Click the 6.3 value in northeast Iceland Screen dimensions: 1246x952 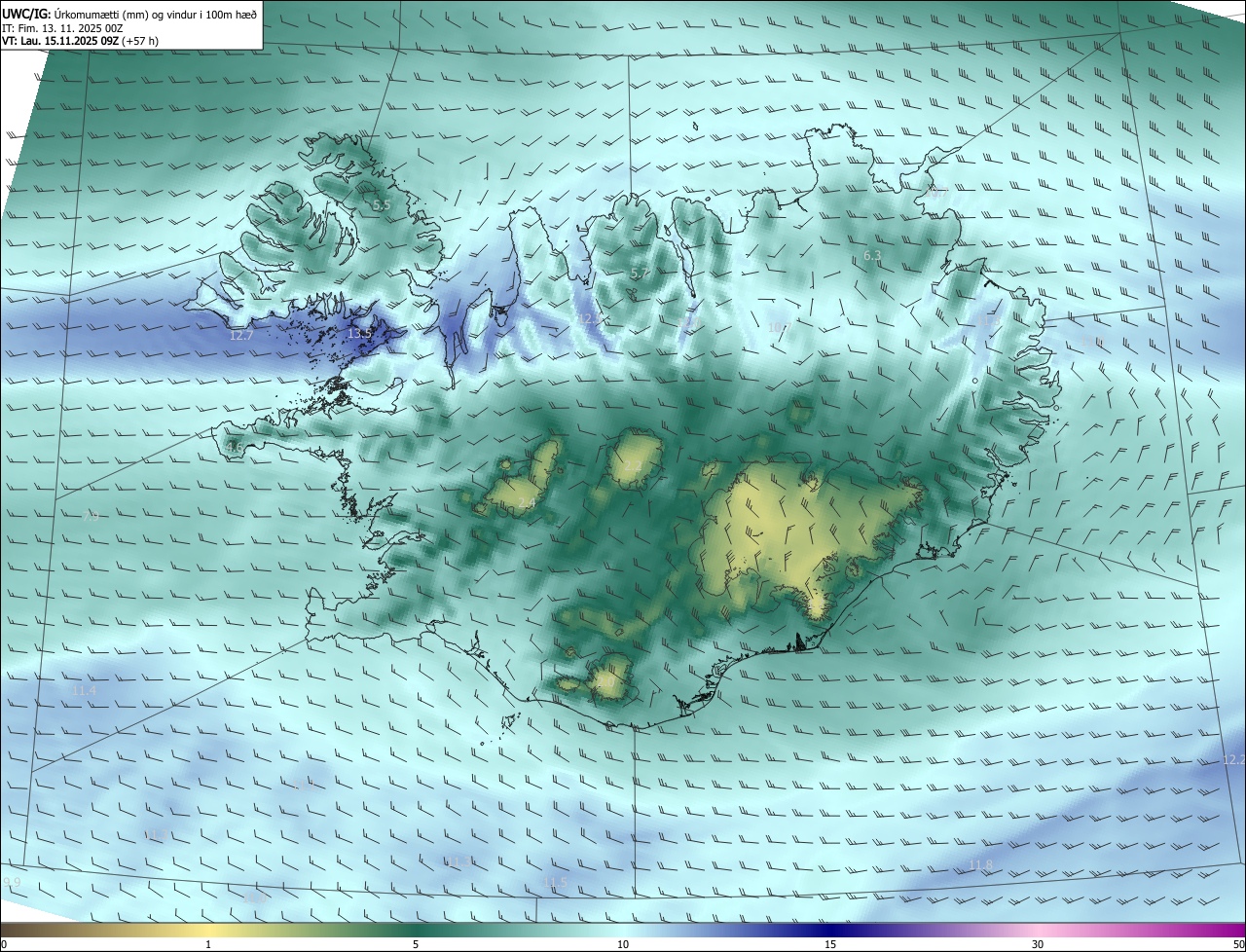click(872, 256)
